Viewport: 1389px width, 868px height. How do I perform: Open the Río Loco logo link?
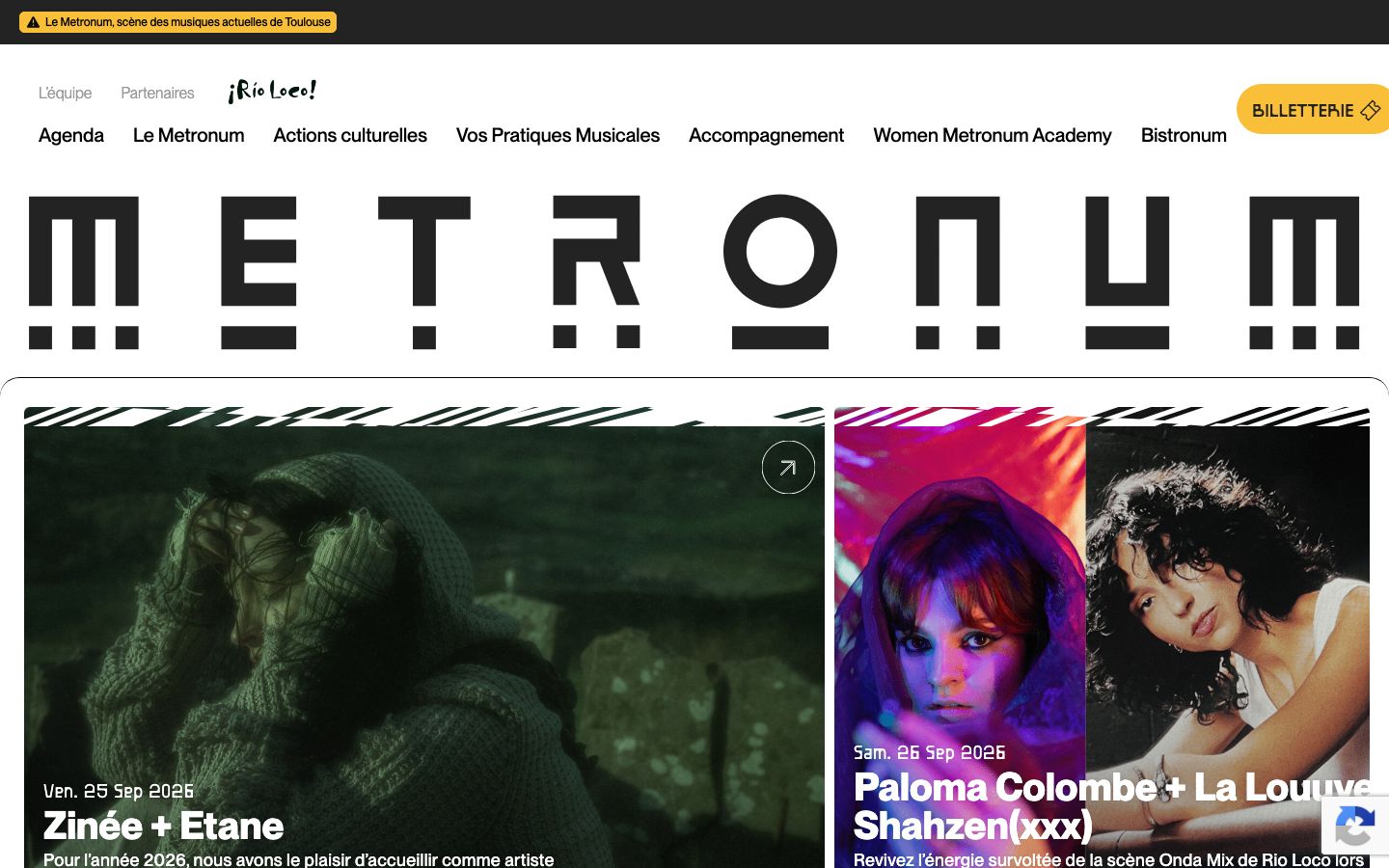tap(272, 92)
